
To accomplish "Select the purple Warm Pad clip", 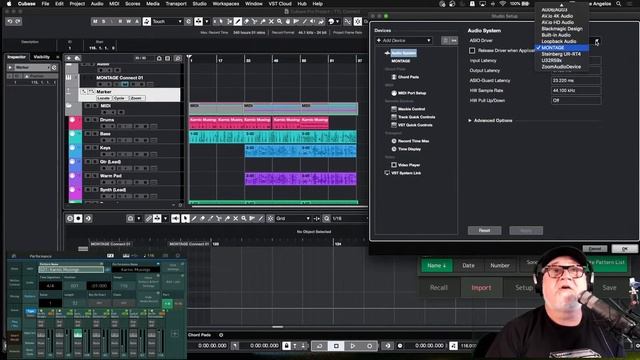I will 300,179.
